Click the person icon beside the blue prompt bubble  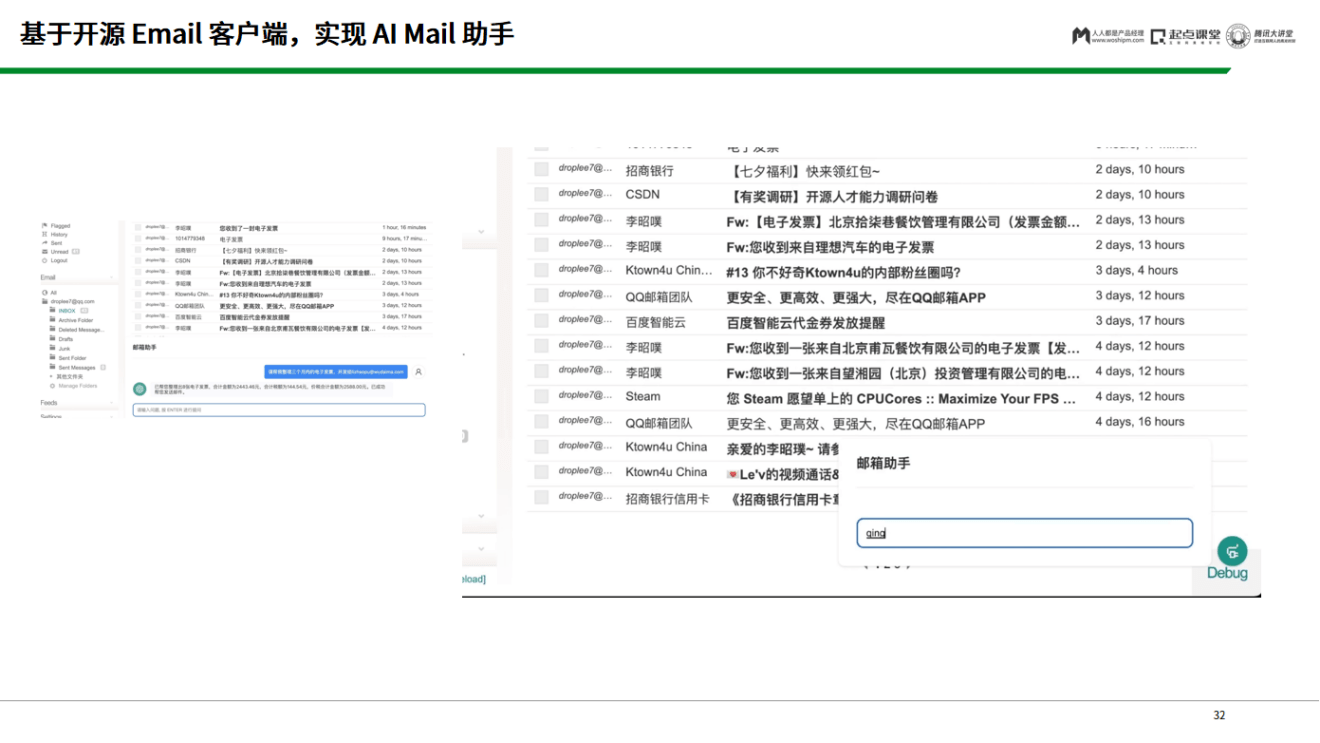coord(418,373)
